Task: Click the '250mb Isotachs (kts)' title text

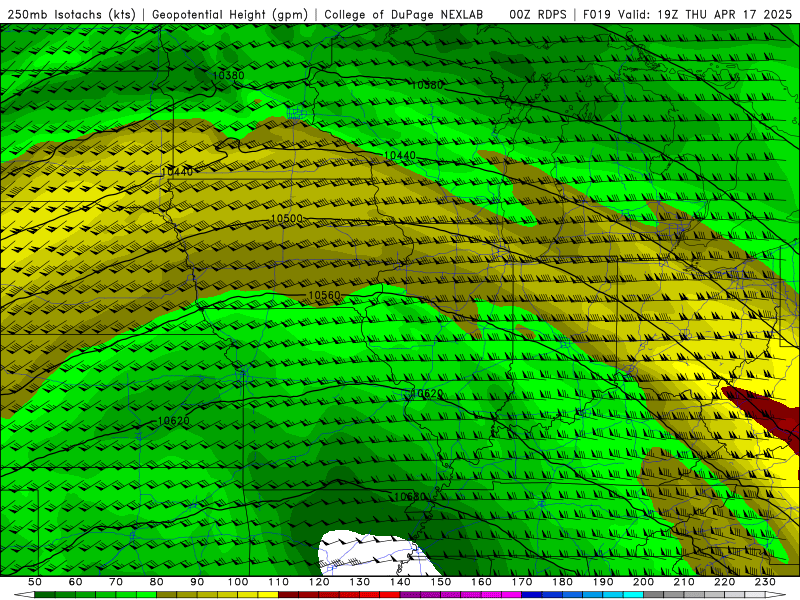Action: (72, 15)
